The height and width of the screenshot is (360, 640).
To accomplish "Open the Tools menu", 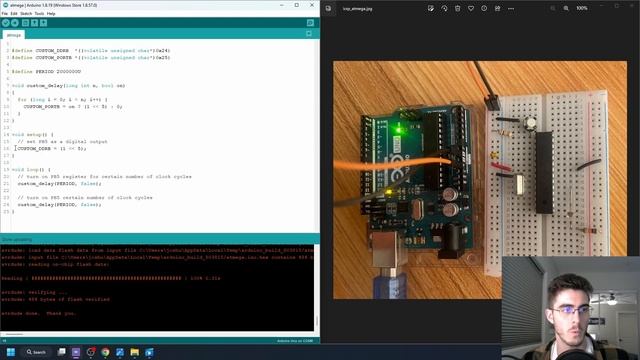I will pos(39,13).
